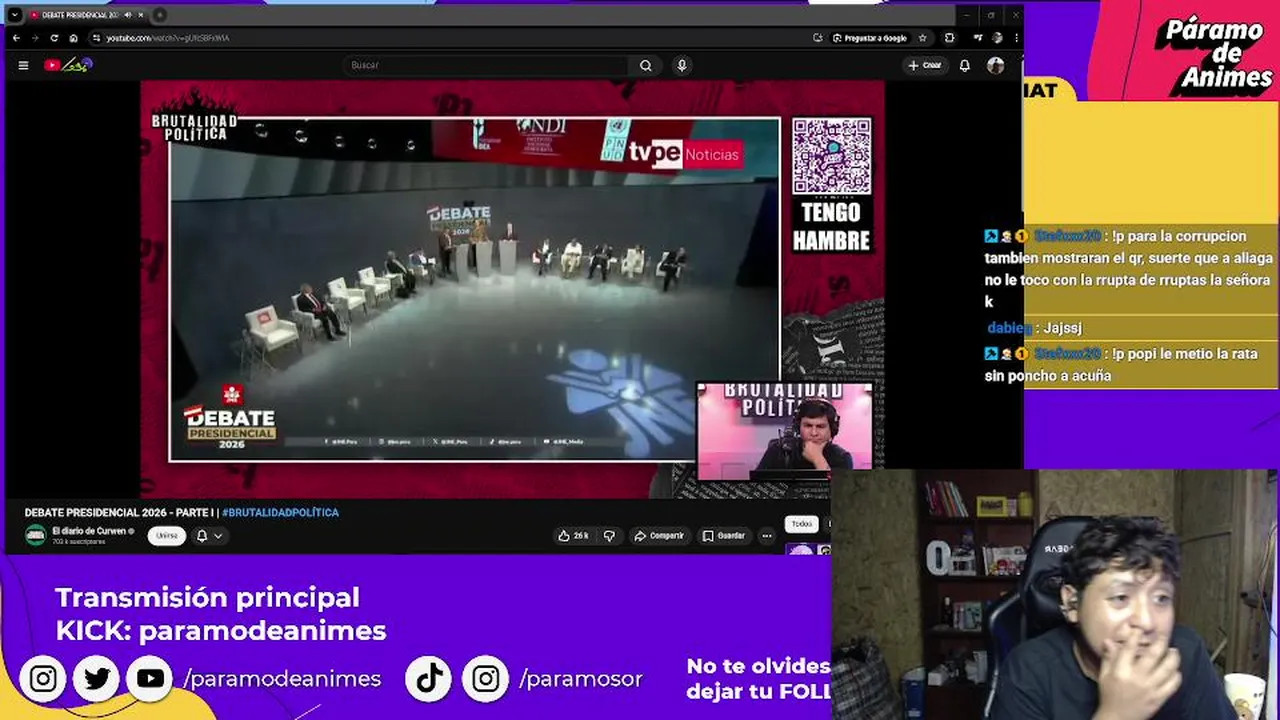
Task: Bookmark this page with star icon
Action: click(x=922, y=38)
